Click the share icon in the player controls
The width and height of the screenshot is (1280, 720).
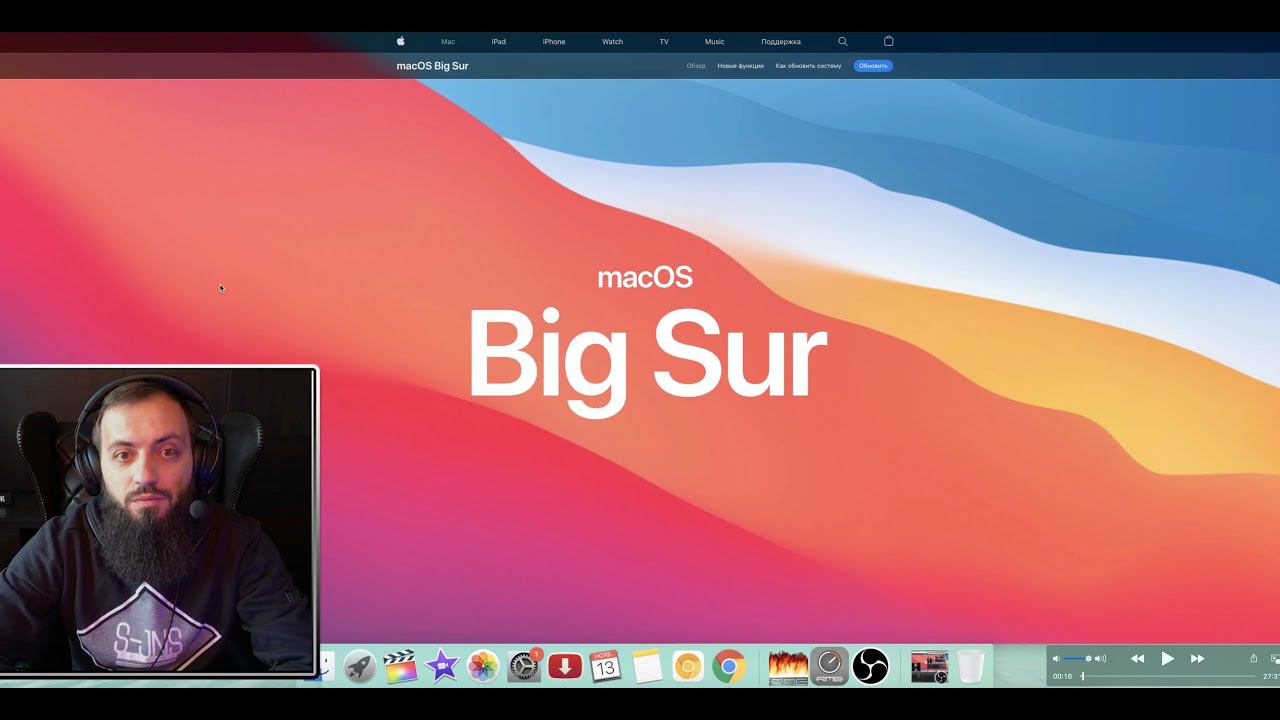click(x=1253, y=658)
